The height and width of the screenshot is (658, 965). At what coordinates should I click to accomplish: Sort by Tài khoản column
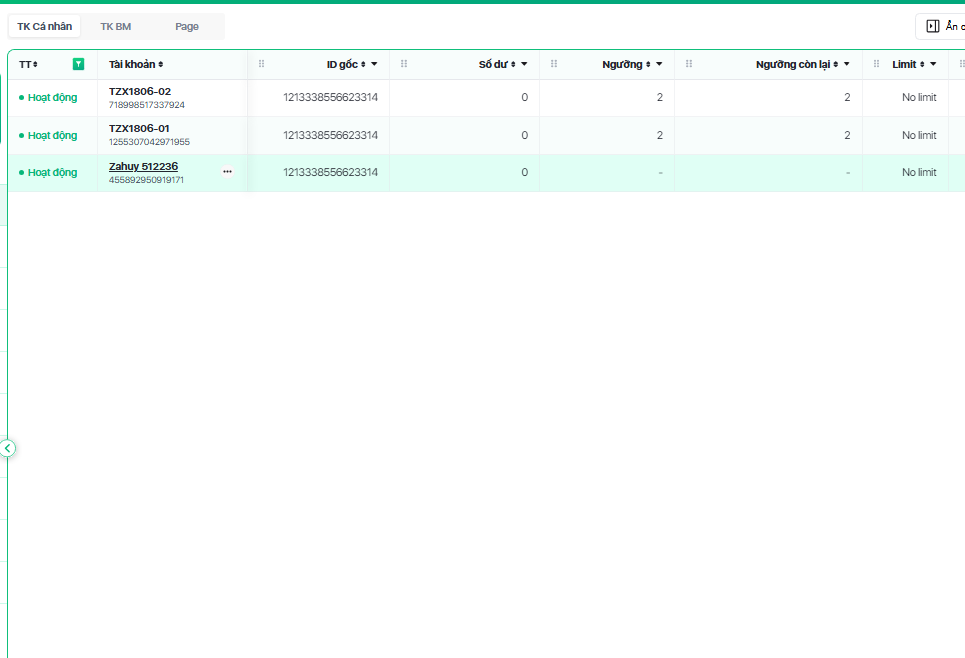coord(160,65)
